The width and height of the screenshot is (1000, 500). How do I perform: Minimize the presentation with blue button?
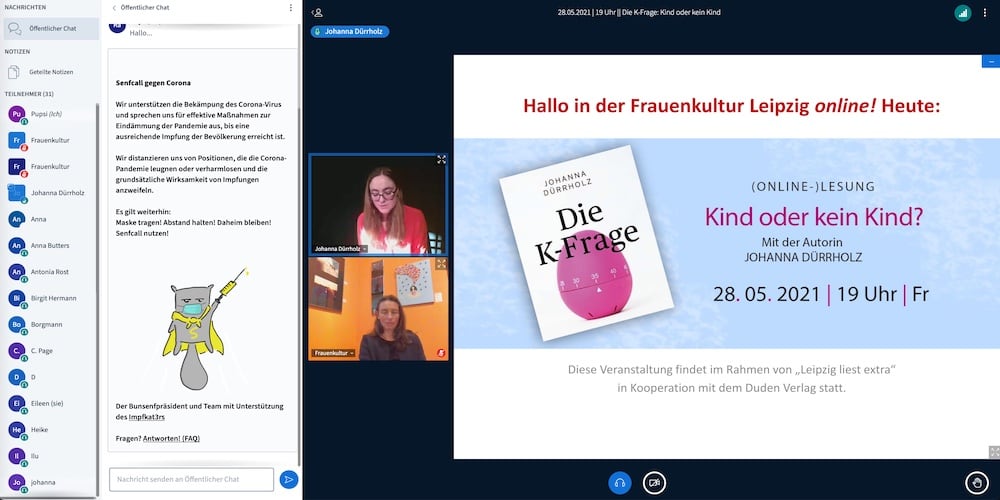[989, 62]
